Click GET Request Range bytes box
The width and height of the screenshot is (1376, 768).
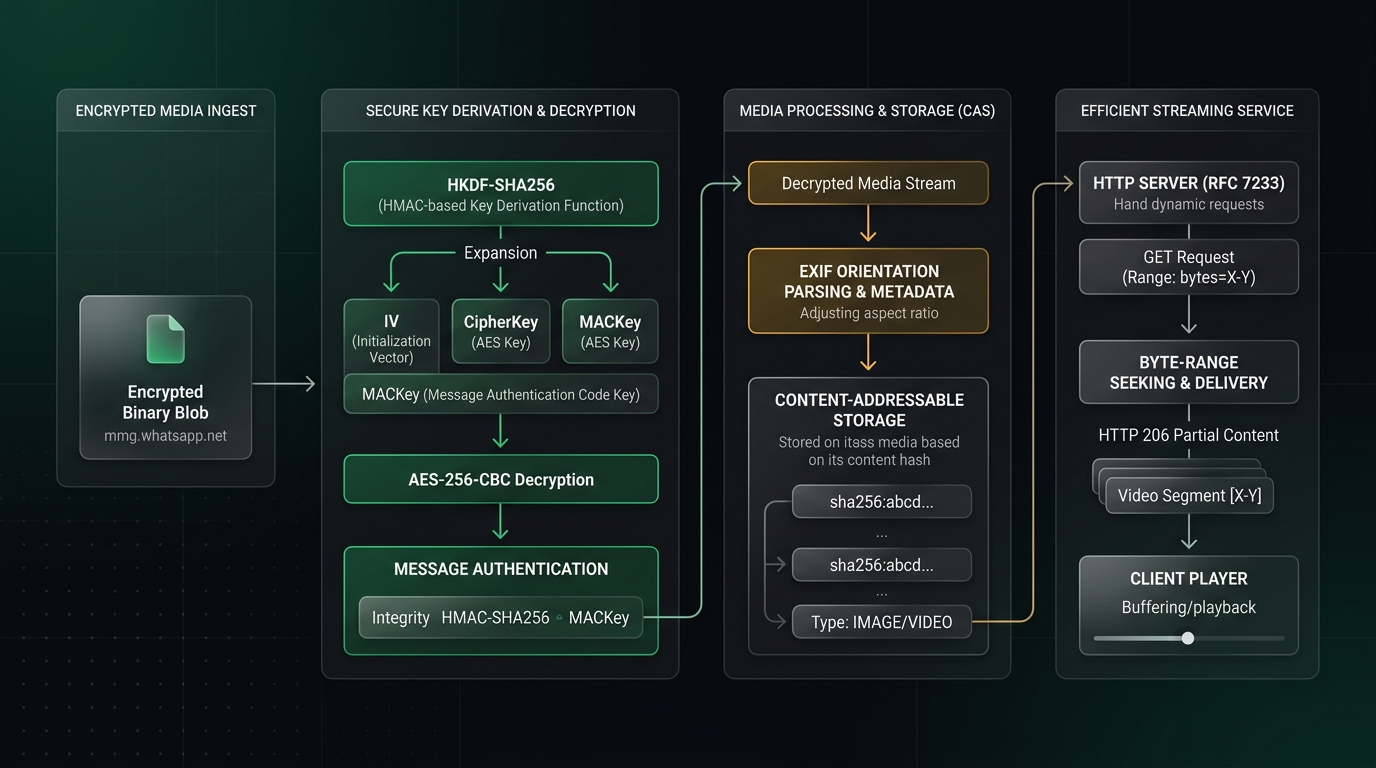tap(1189, 267)
